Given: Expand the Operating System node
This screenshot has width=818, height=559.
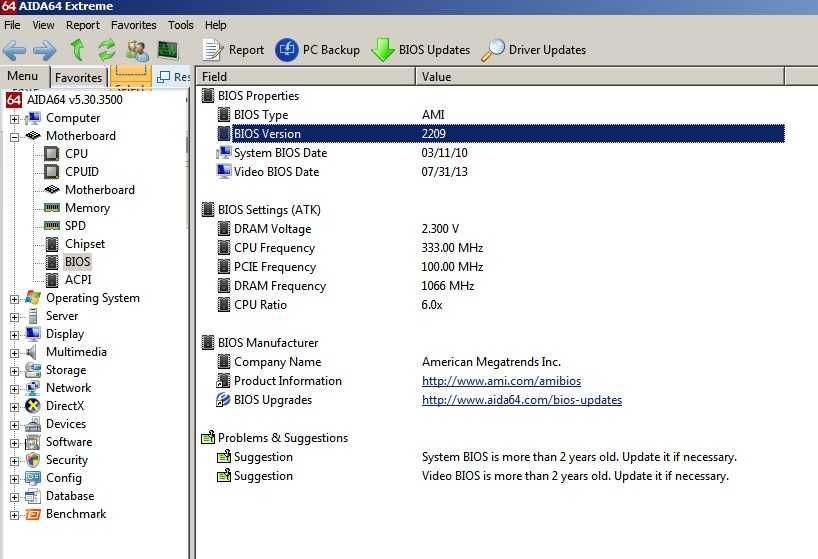Looking at the screenshot, I should pyautogui.click(x=15, y=299).
